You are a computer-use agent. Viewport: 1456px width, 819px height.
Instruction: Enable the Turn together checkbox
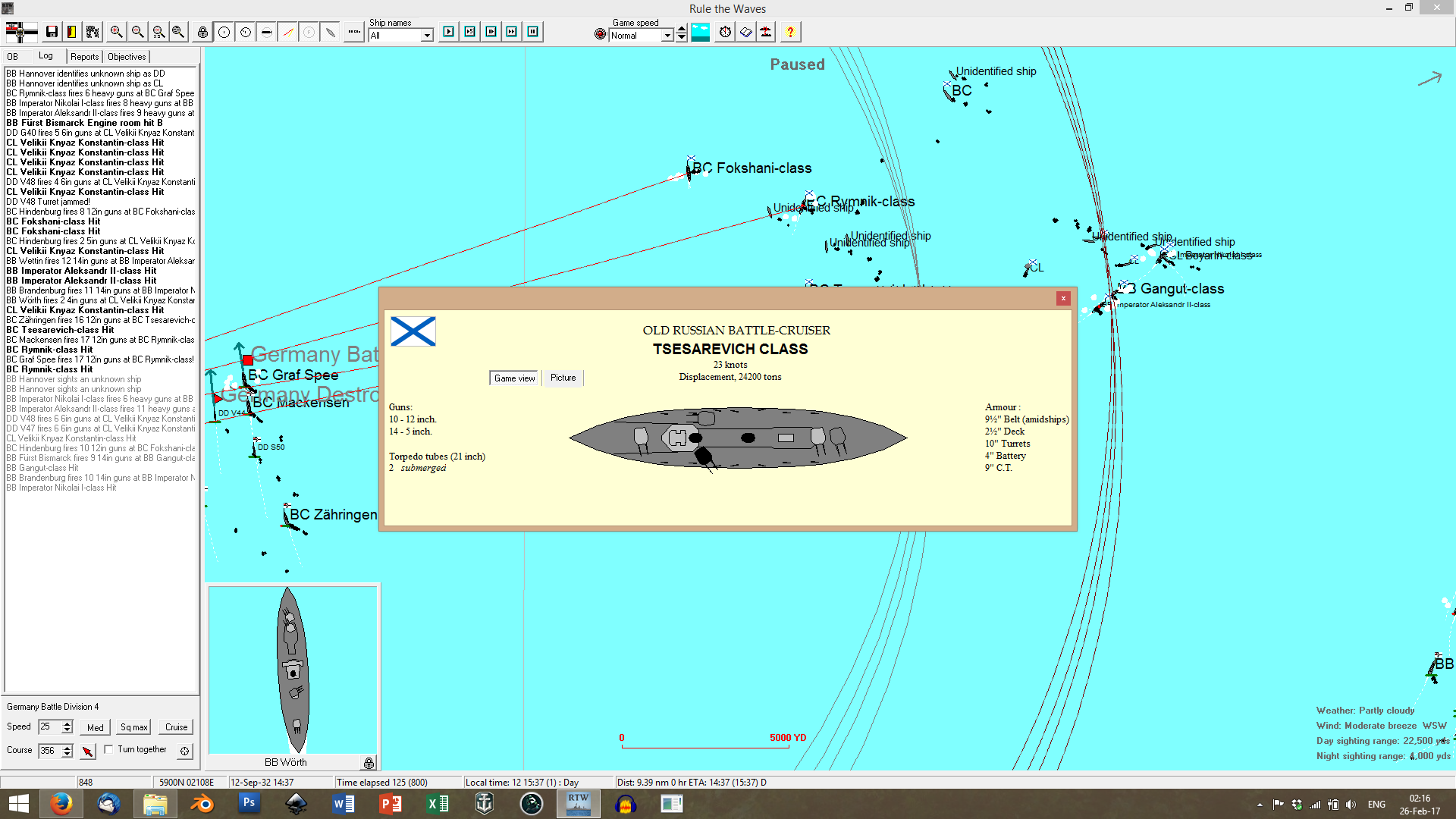(109, 749)
